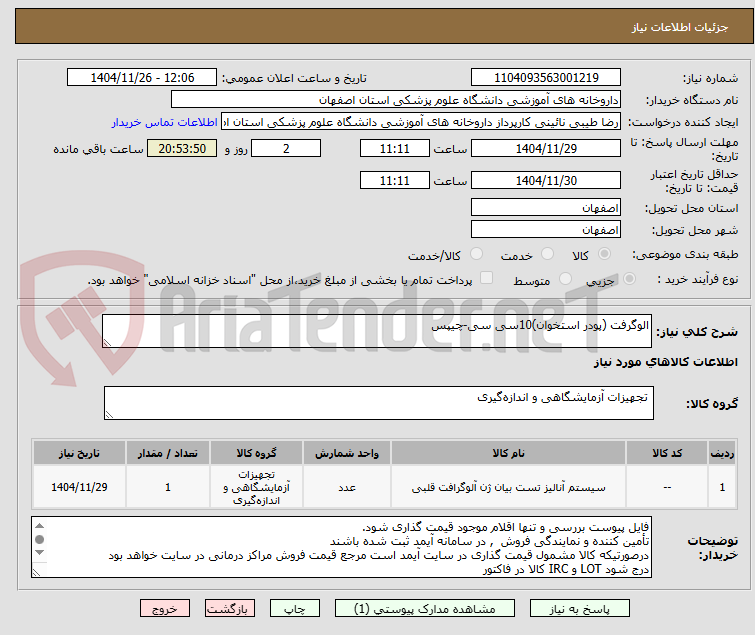Image resolution: width=755 pixels, height=635 pixels.
Task: Click the ایجاد کننده درخواست field
Action: click(421, 122)
